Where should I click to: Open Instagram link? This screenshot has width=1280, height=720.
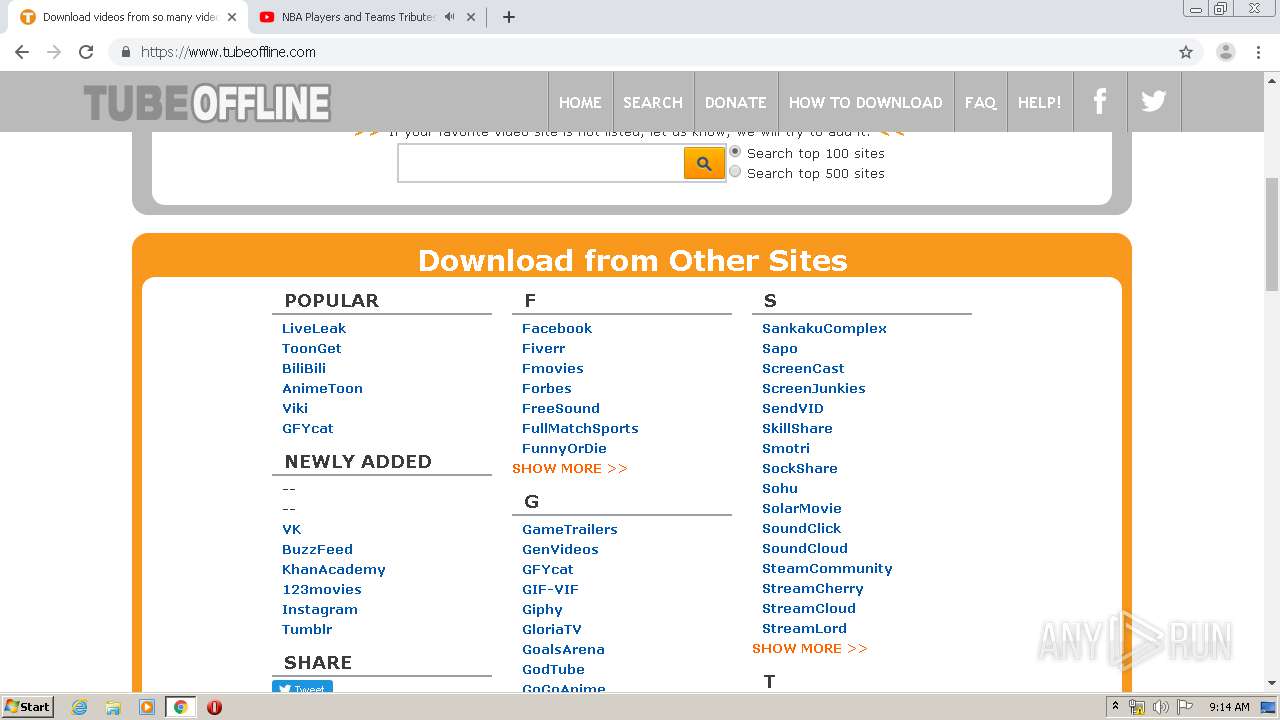coord(320,609)
